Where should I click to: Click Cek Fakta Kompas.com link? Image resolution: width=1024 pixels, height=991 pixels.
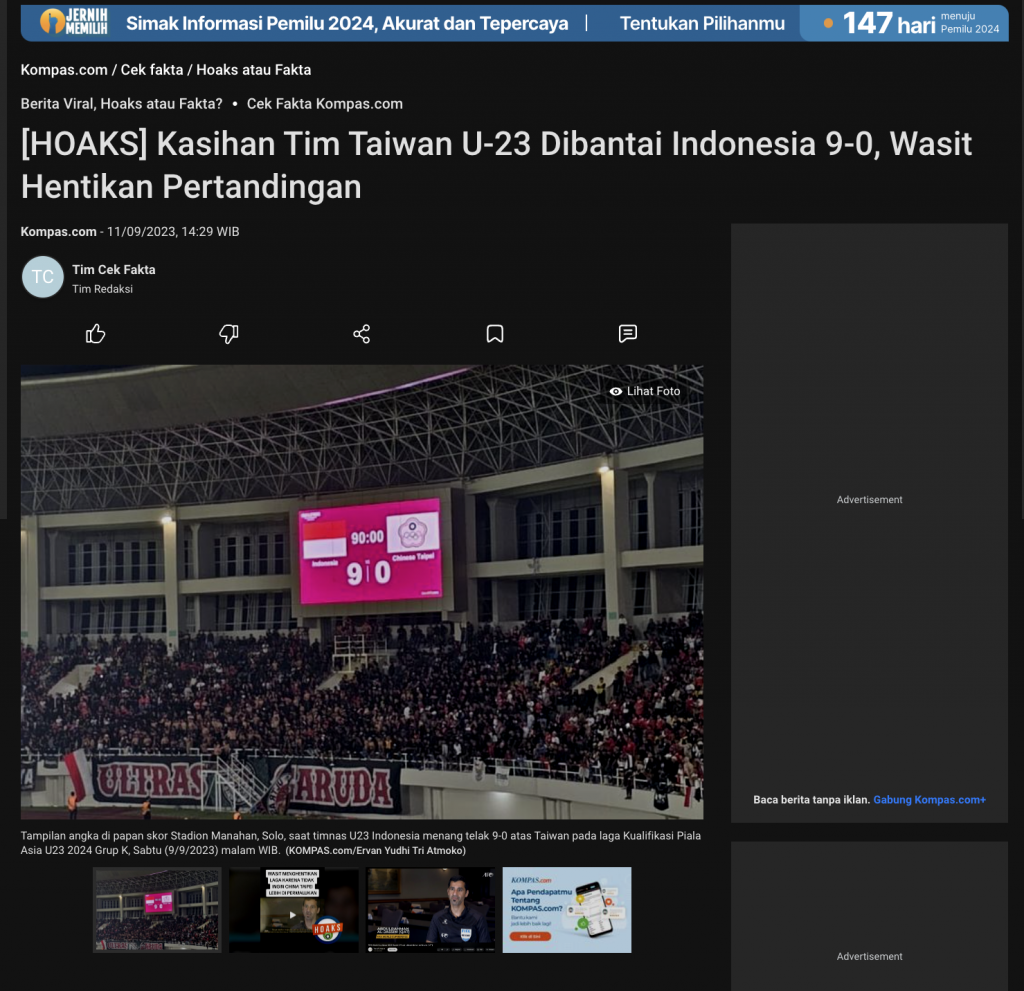pyautogui.click(x=325, y=104)
